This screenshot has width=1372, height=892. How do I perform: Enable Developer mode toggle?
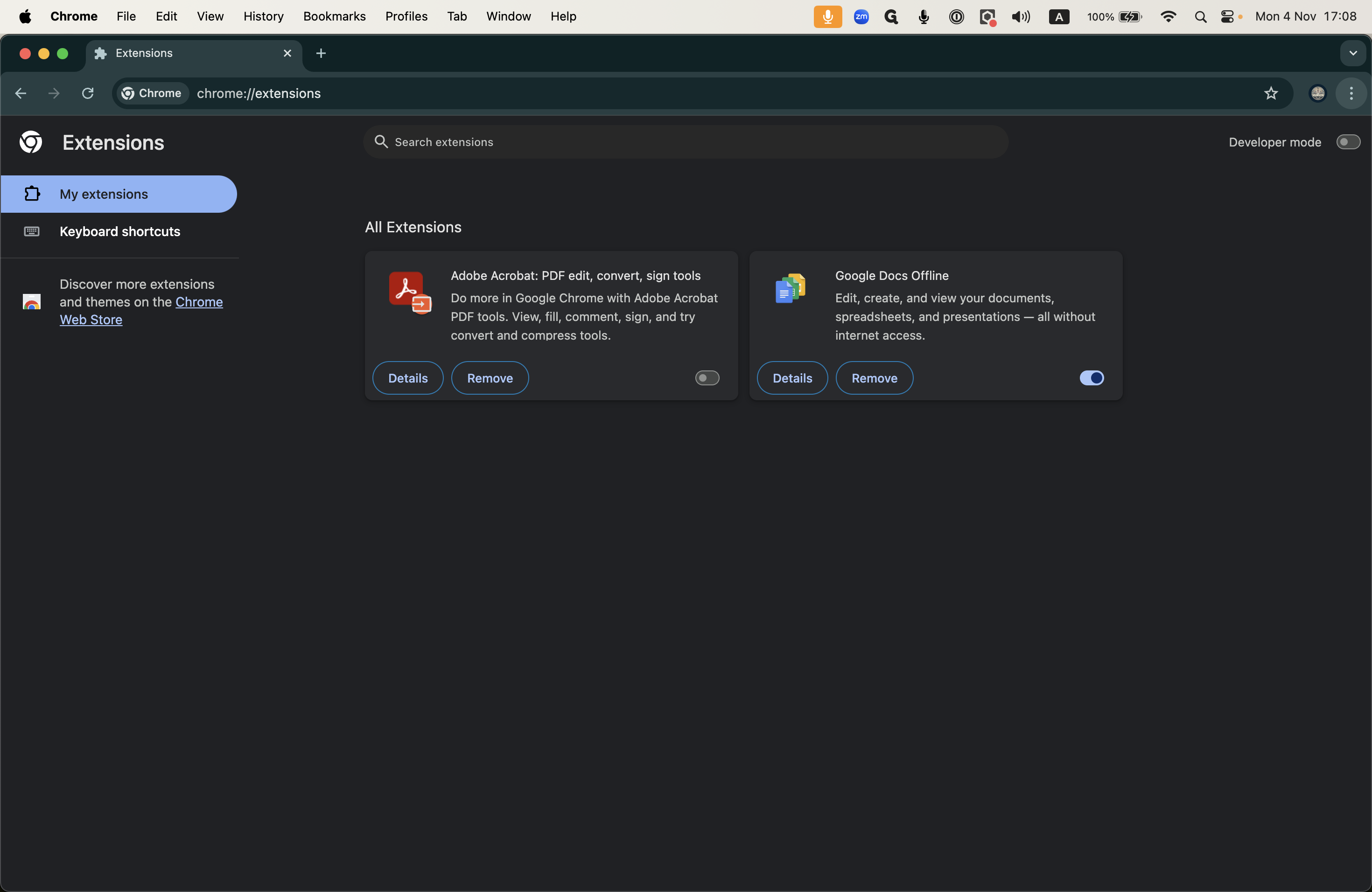[x=1348, y=142]
